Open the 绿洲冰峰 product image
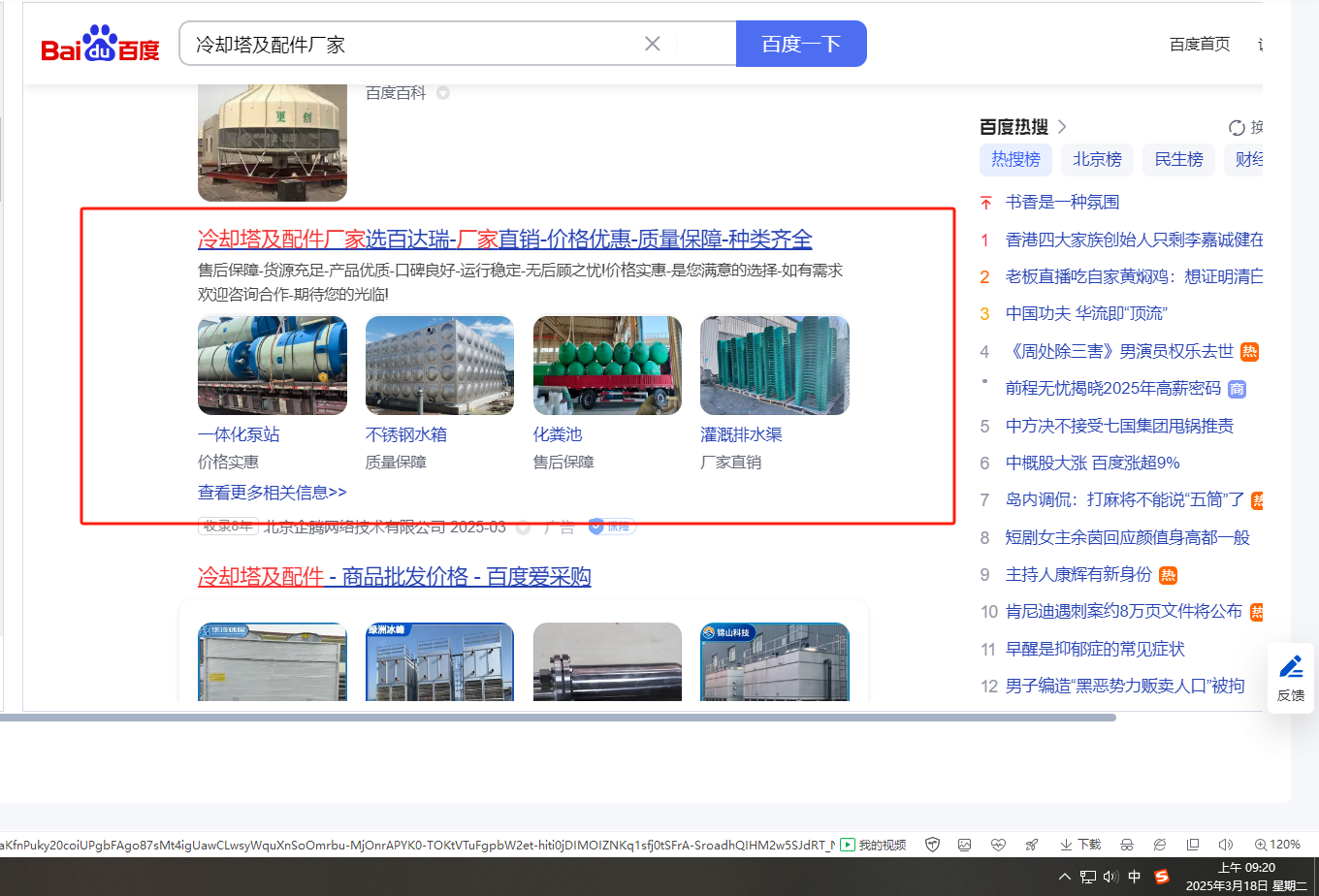The width and height of the screenshot is (1319, 896). [440, 661]
